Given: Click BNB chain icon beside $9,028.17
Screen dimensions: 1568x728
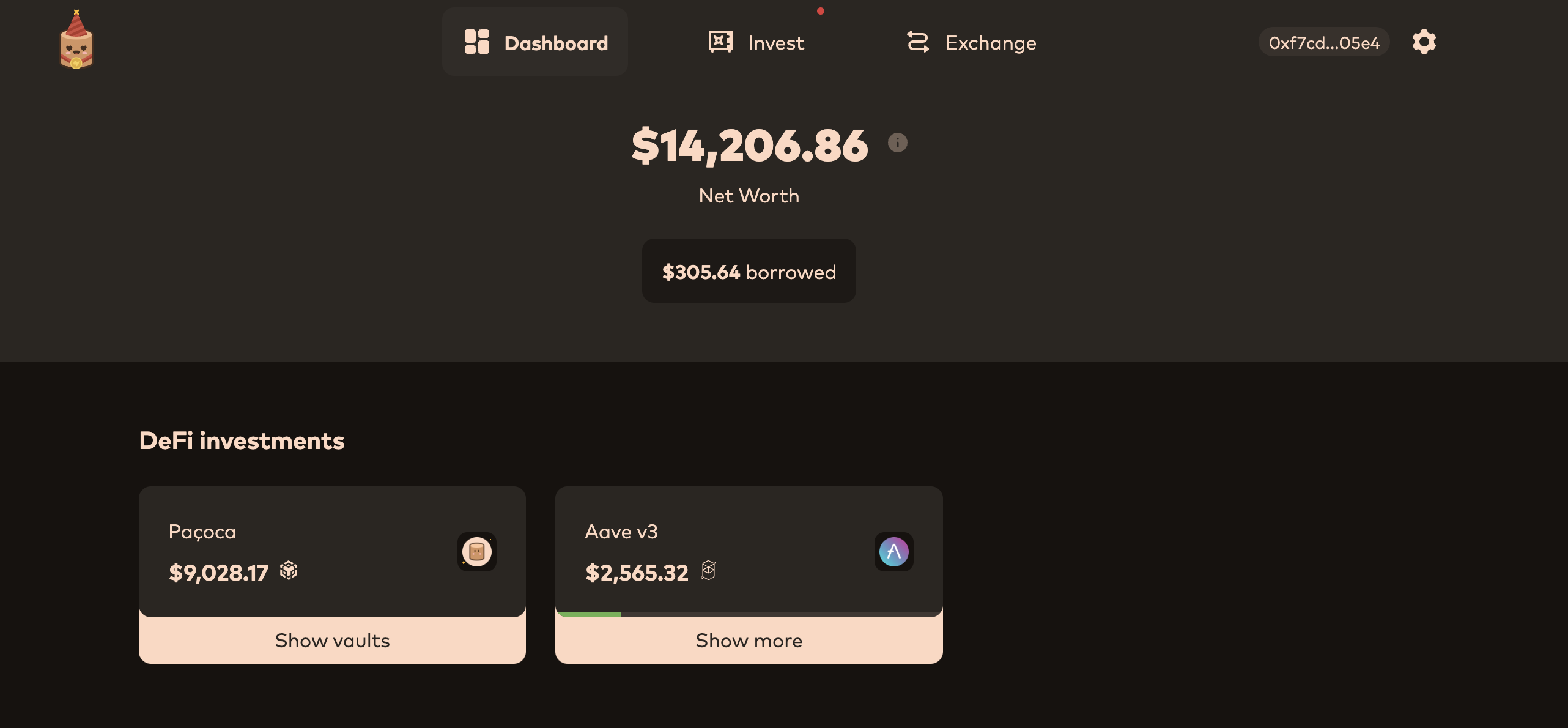Looking at the screenshot, I should pos(289,571).
